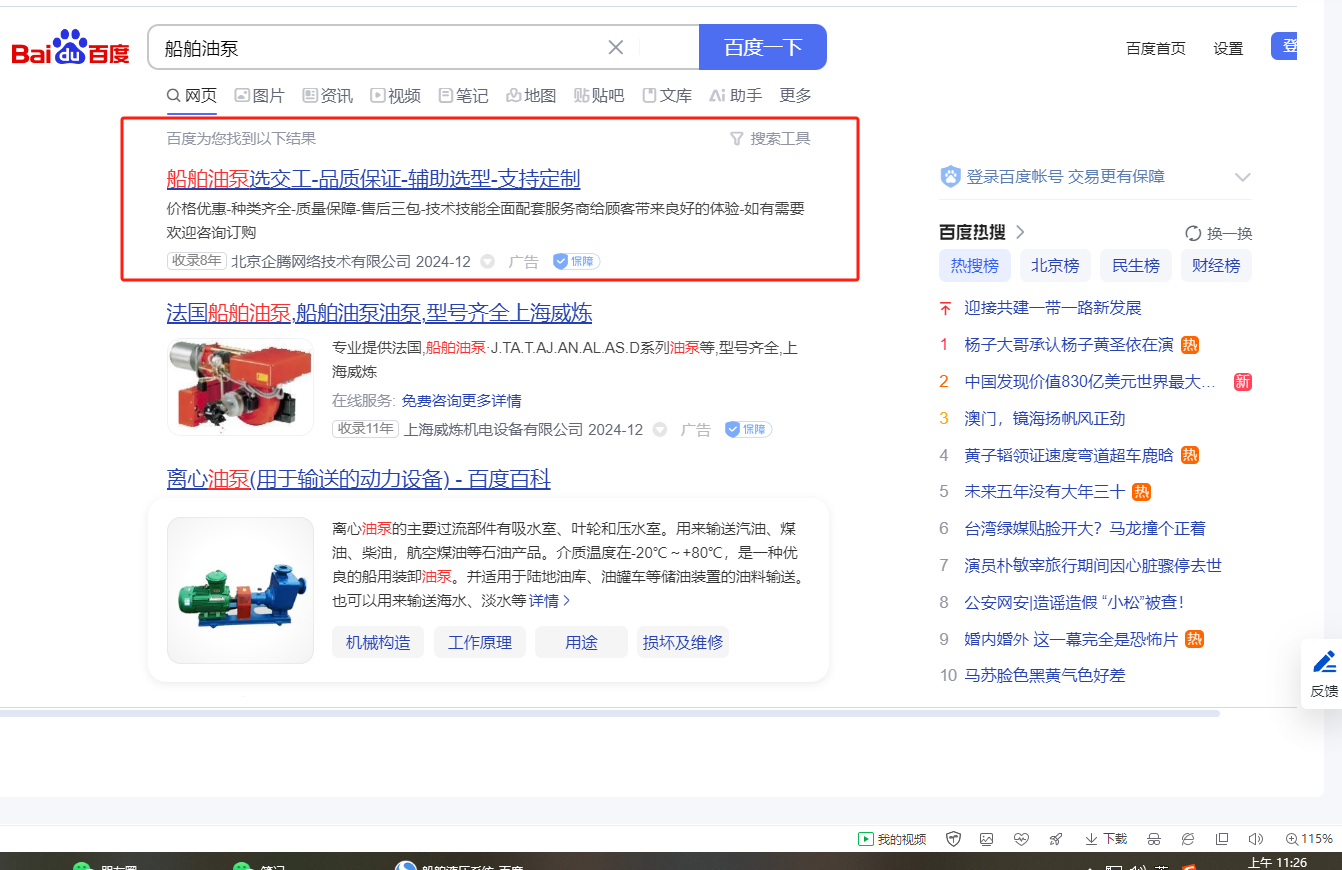Open the 离心油泵 百度百科 result link
1342x870 pixels.
(x=358, y=480)
